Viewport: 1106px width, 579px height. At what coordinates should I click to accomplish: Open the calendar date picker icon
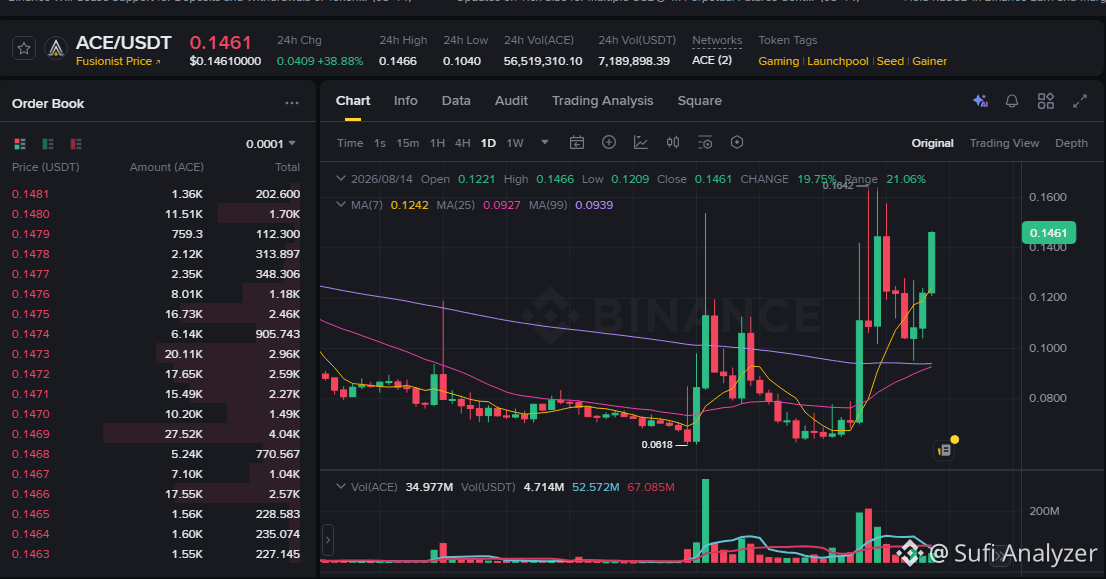pos(576,142)
